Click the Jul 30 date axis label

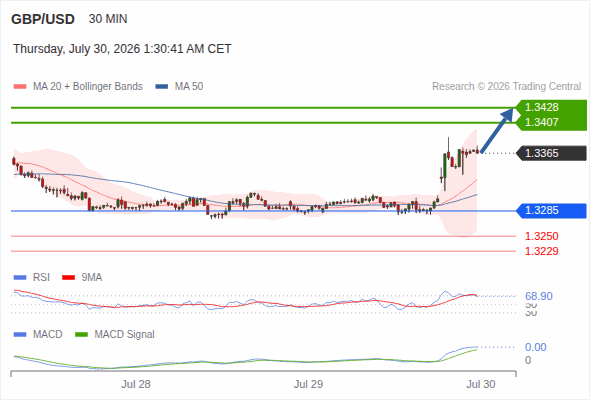481,384
